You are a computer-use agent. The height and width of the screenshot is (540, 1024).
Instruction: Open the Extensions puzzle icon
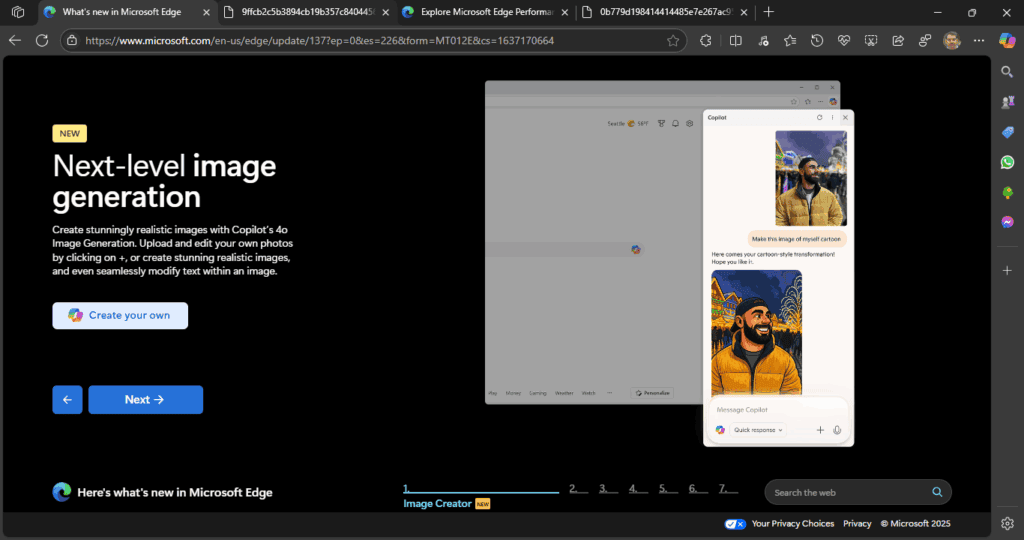pos(706,40)
